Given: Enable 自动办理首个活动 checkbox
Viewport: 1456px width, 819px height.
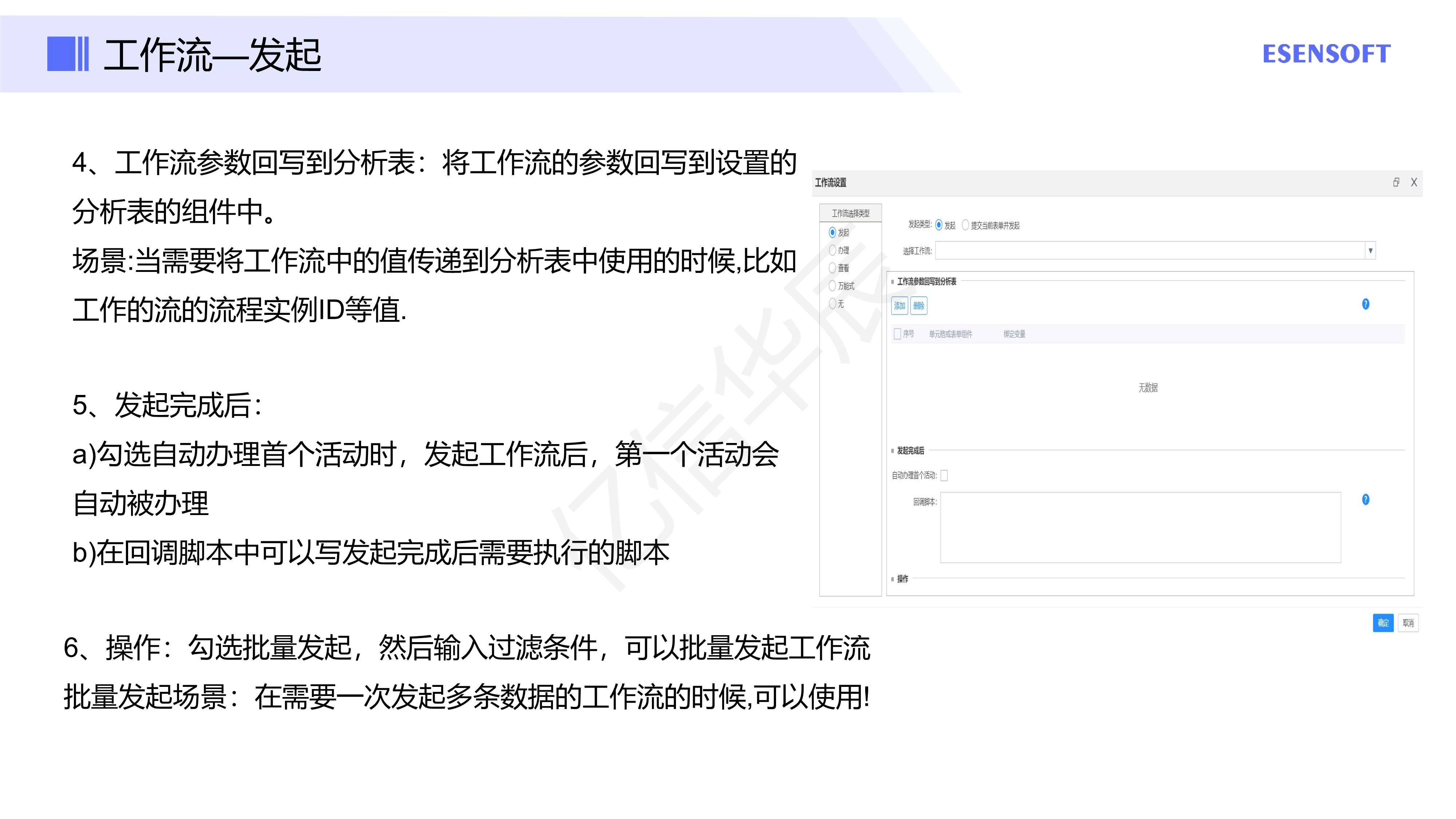Looking at the screenshot, I should coord(944,475).
